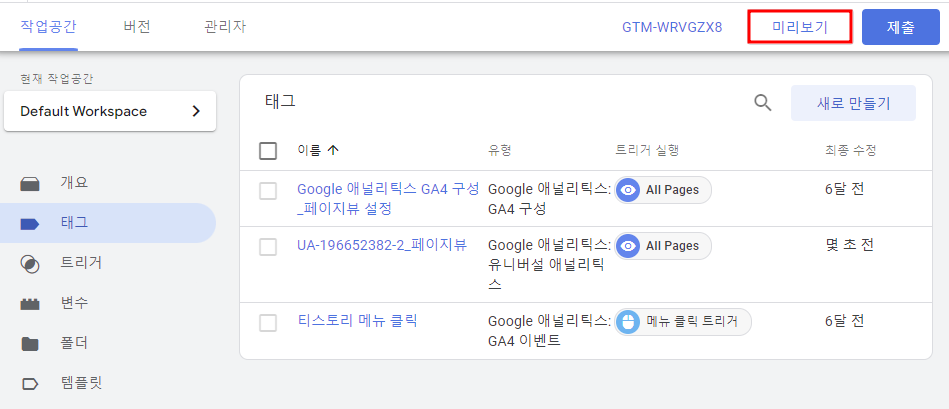Click '6달 전' in the 티스토리 메뉴 클릭 row

click(x=844, y=321)
